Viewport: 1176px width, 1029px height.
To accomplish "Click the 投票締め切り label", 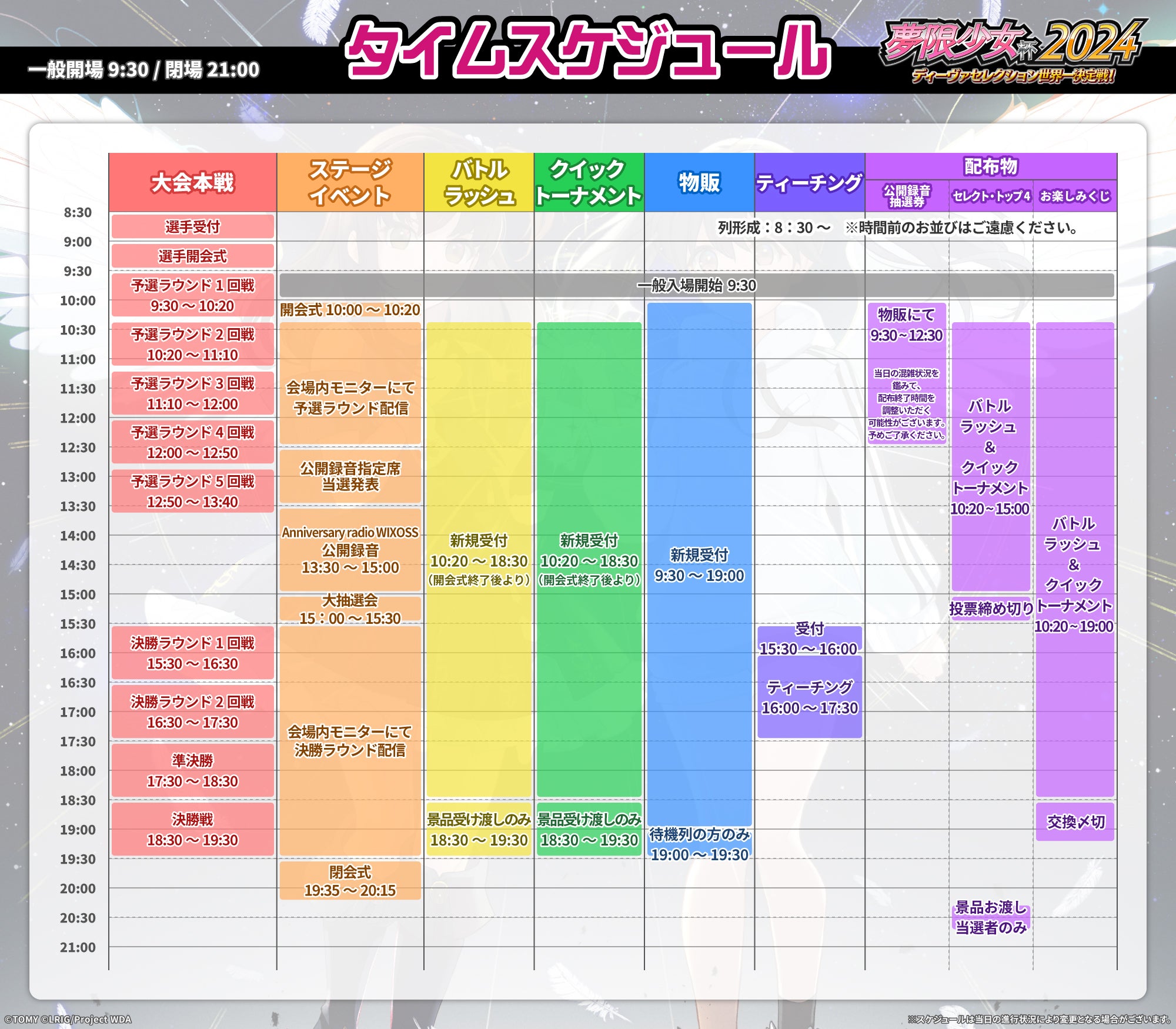I will [991, 609].
